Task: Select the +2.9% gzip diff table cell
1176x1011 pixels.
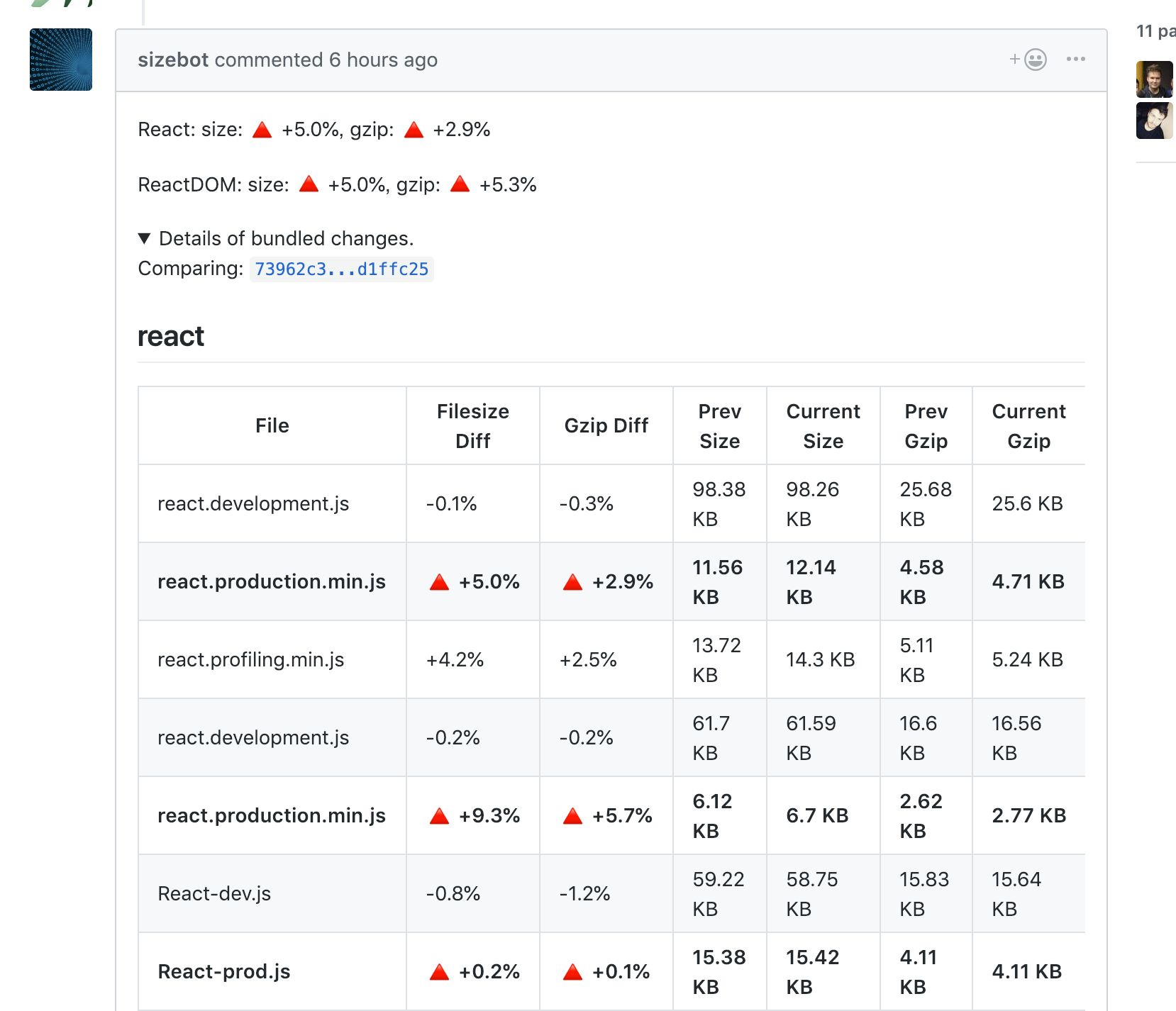Action: tap(606, 581)
